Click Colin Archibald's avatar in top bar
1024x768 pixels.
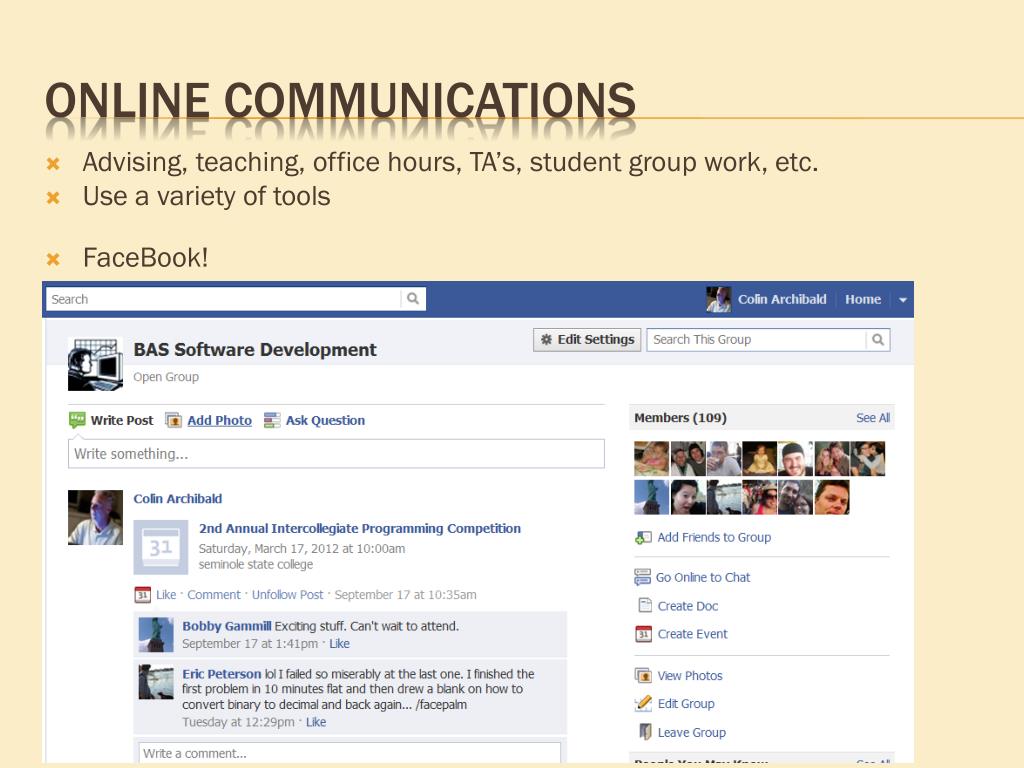click(718, 299)
